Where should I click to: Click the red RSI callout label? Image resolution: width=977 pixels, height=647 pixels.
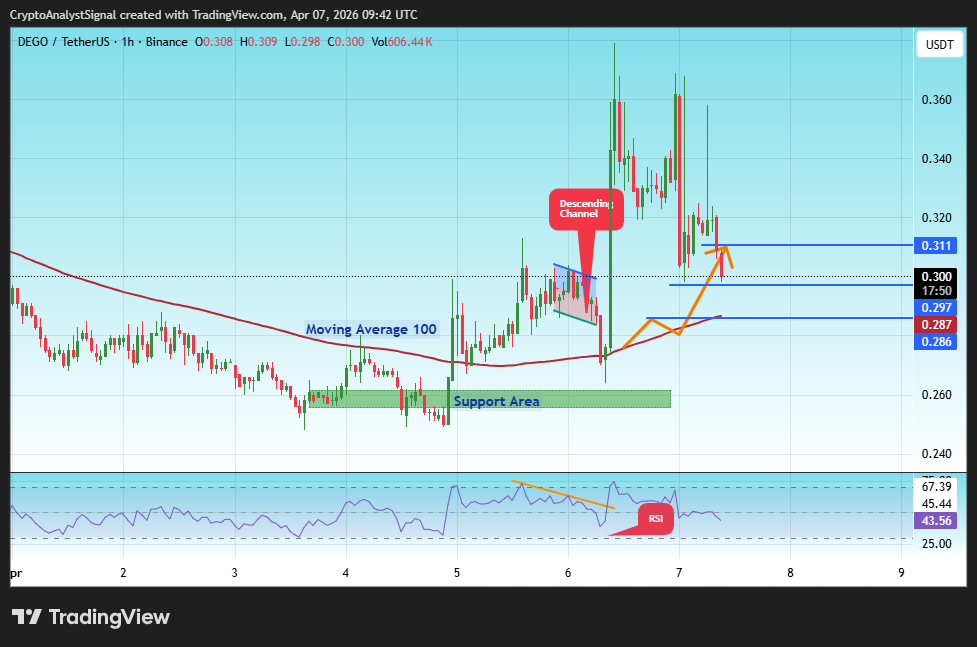[655, 519]
